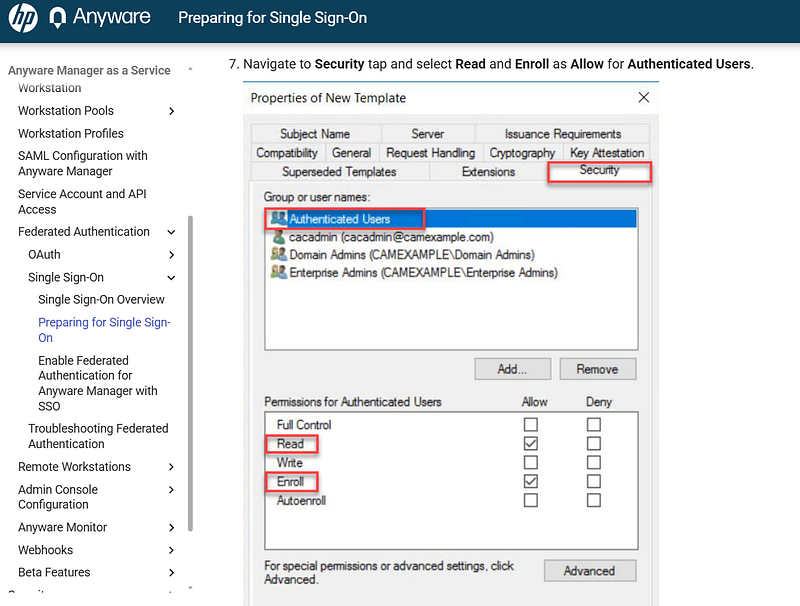Open Workstation Profiles page
Image resolution: width=800 pixels, height=606 pixels.
(x=71, y=134)
